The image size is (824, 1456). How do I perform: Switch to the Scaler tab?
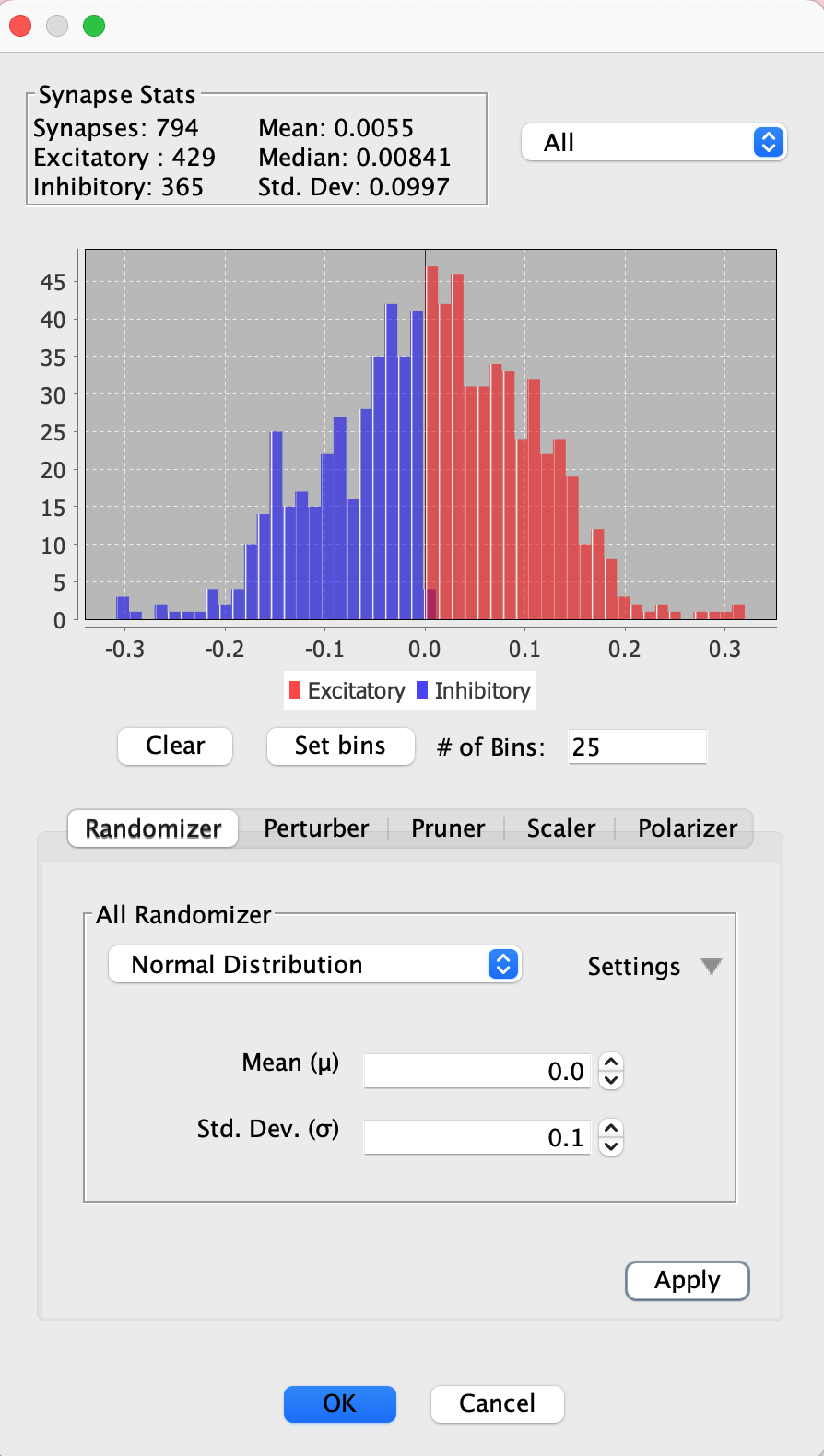coord(560,828)
